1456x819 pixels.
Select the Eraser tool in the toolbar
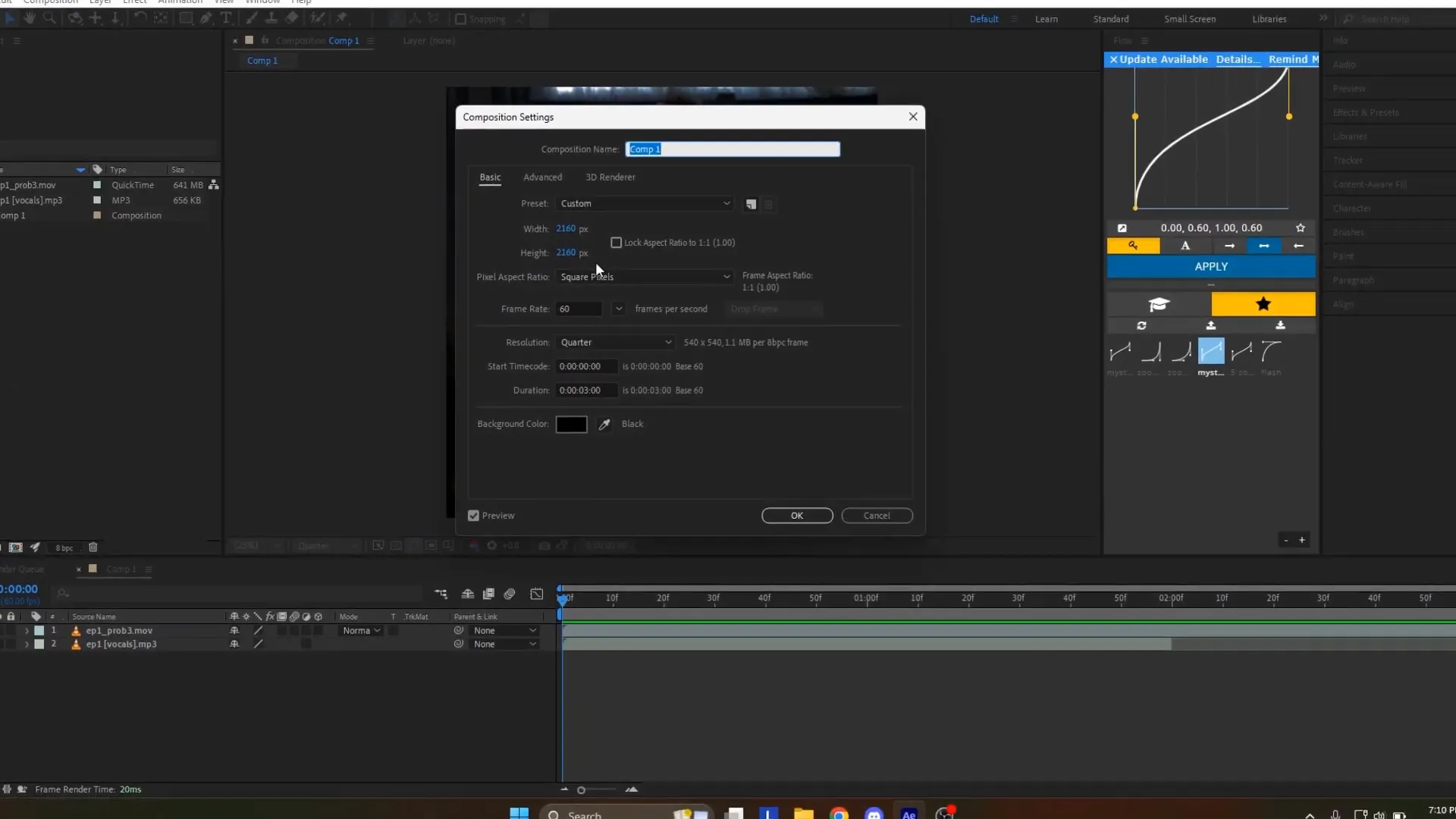292,18
